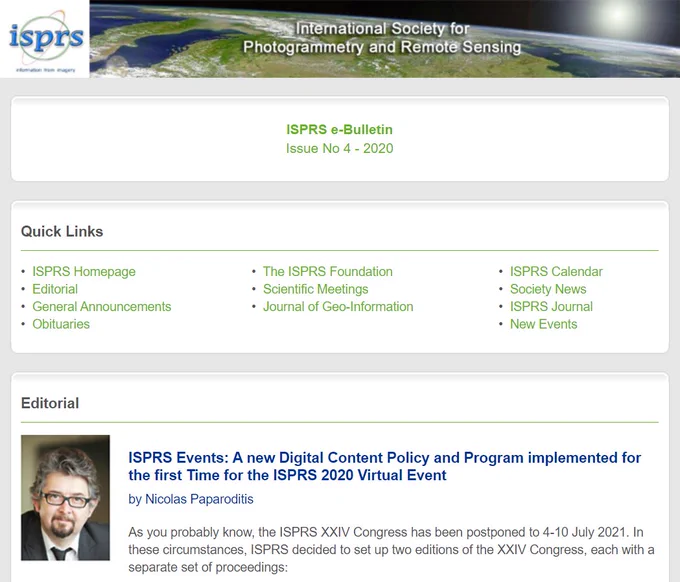Click the 'Editorial' section heading
The image size is (680, 582).
50,403
